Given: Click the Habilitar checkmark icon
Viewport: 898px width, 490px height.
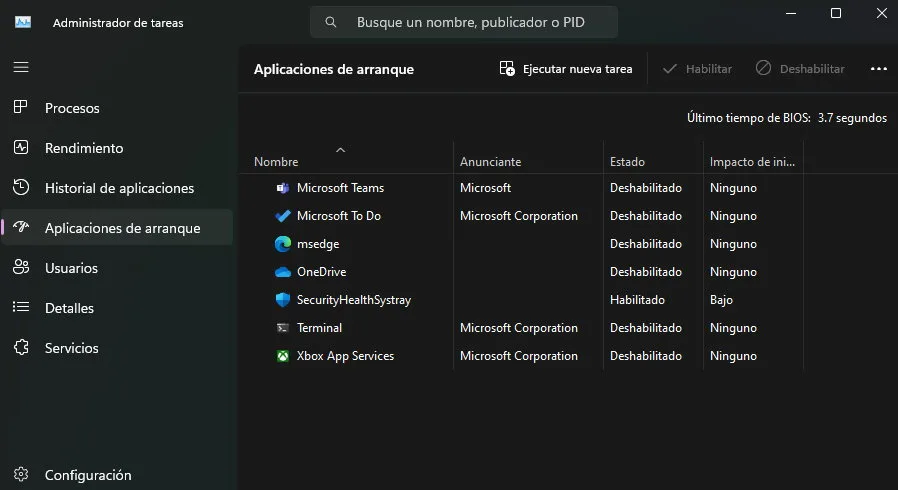Looking at the screenshot, I should (669, 69).
